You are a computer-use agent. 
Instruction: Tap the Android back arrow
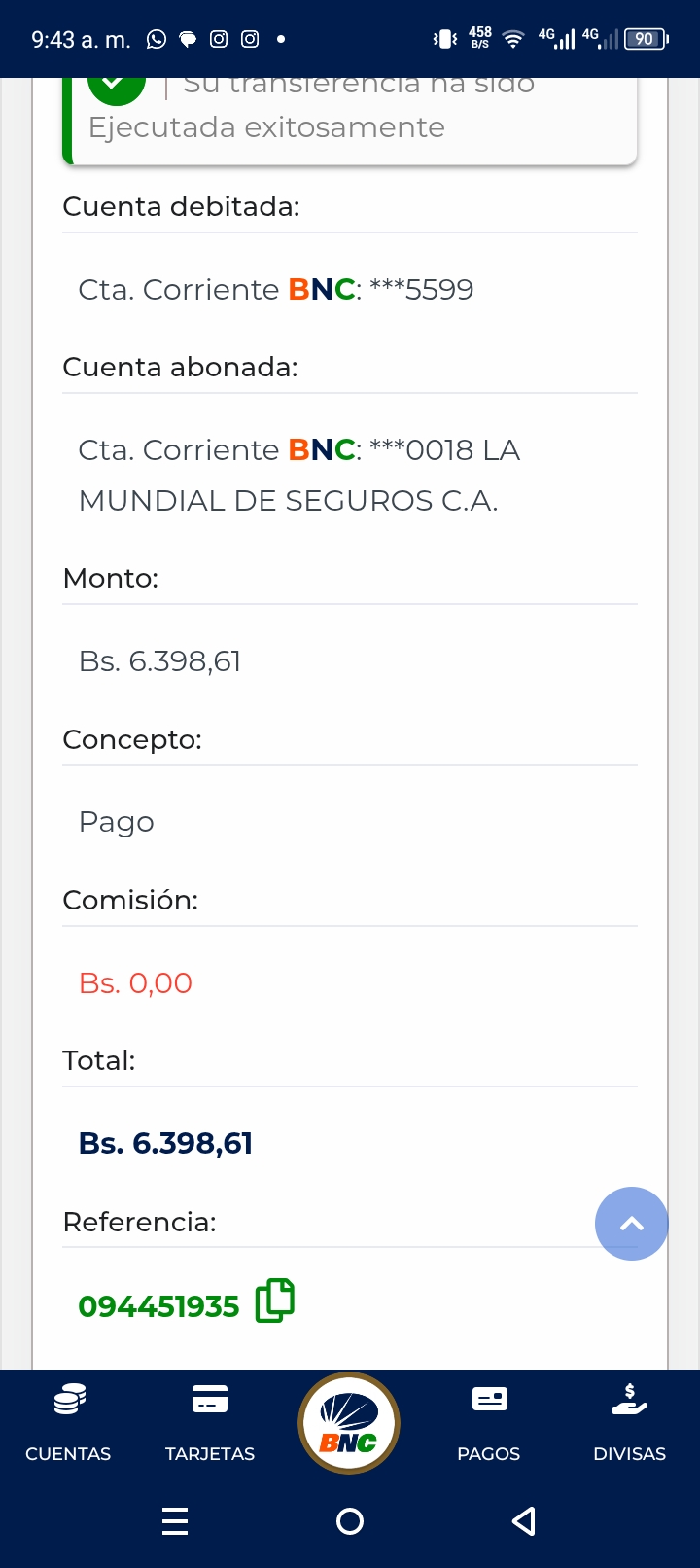[x=524, y=1521]
